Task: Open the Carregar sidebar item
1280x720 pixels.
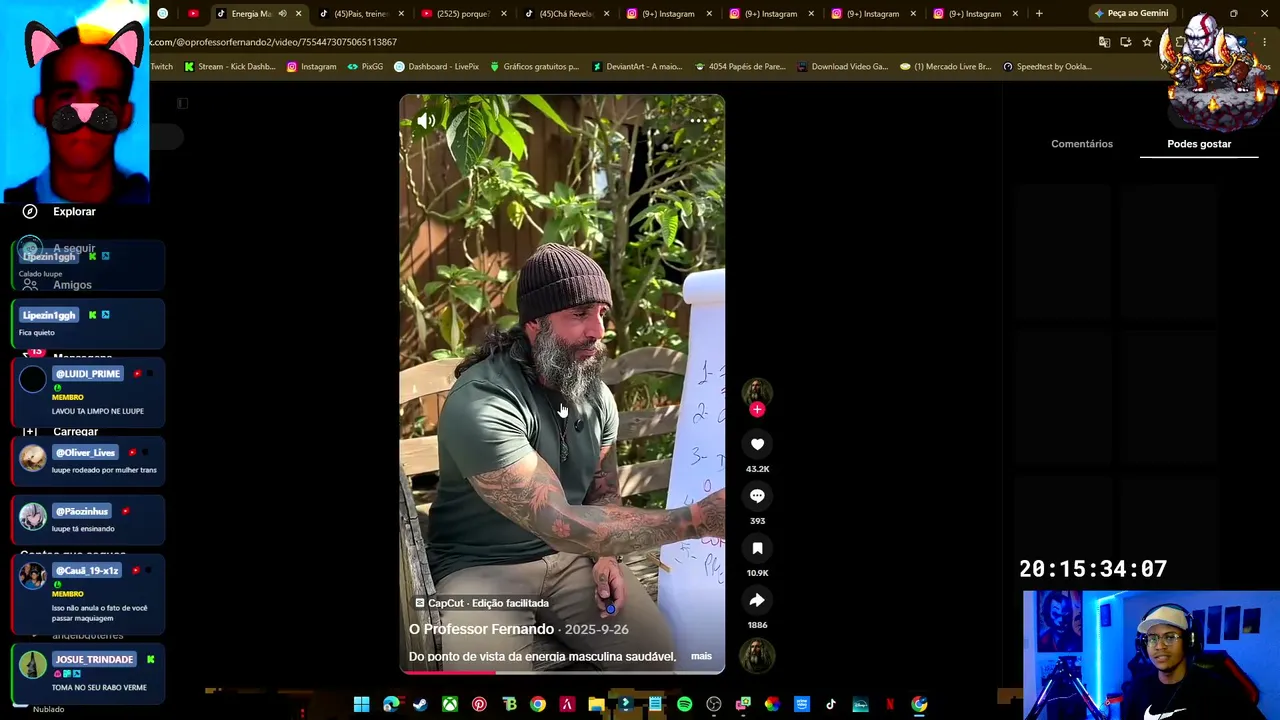Action: [75, 432]
